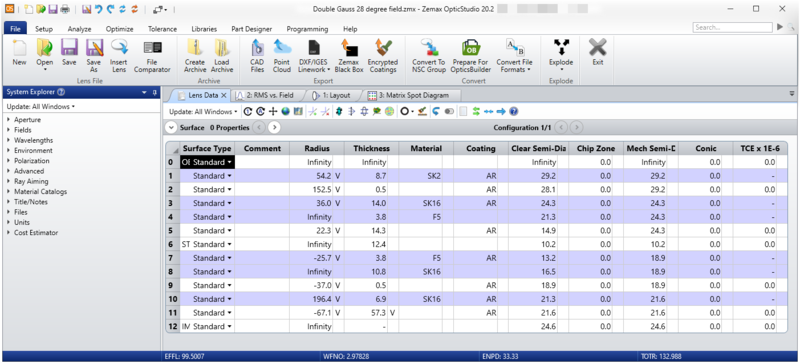Click row header for surface 6
This screenshot has height=364, width=800.
coord(172,244)
